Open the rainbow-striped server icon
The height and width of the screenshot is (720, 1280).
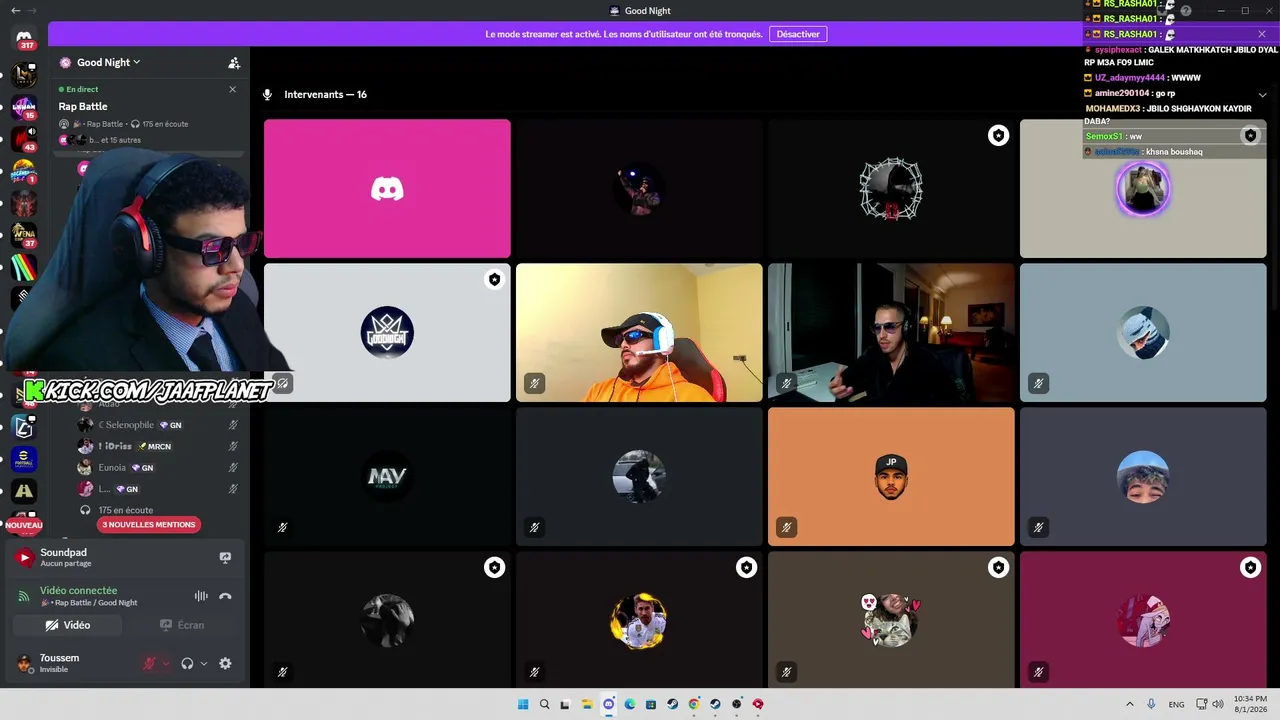coord(24,267)
